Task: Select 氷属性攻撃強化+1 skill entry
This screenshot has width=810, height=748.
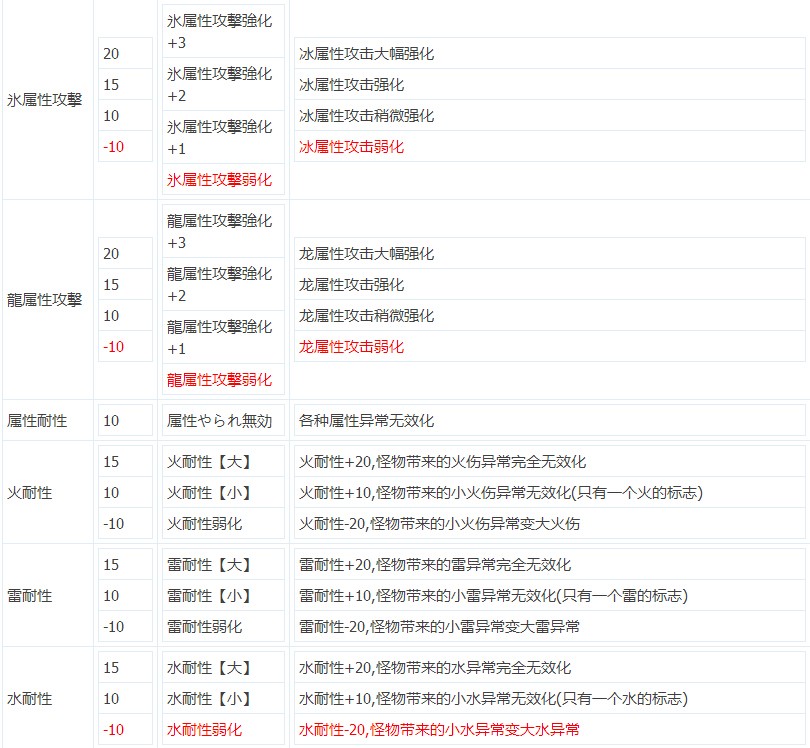Action: coord(223,137)
